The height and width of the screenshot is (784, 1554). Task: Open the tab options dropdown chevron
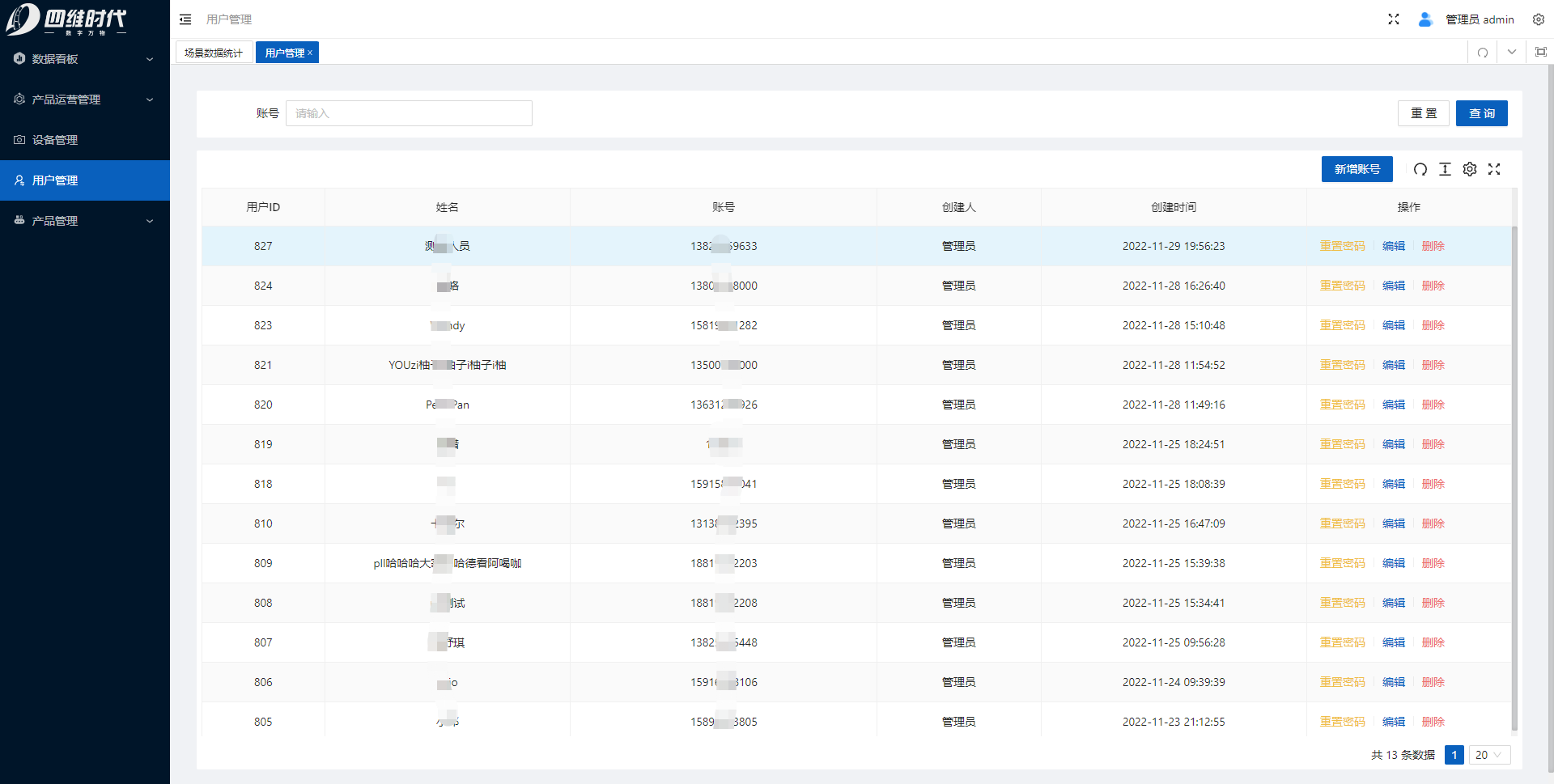pos(1511,53)
